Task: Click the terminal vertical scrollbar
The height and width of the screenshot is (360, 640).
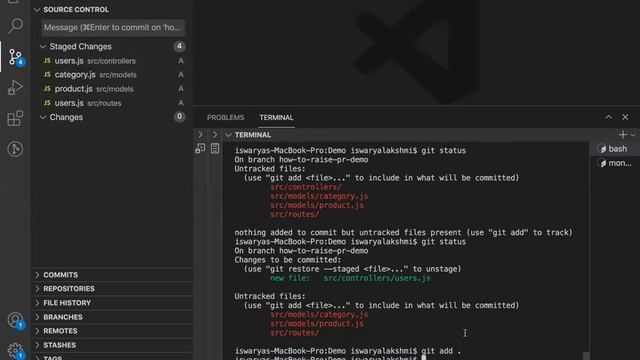Action: pyautogui.click(x=586, y=356)
